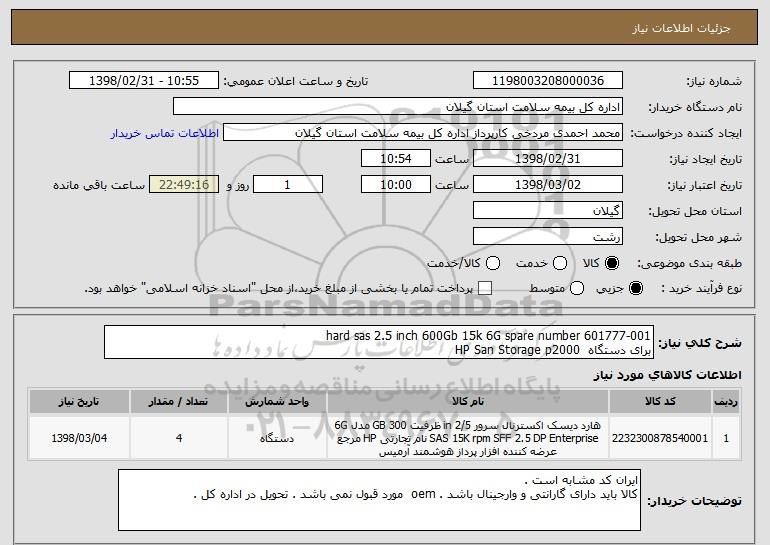Select the کالا/خدمت radio button
The height and width of the screenshot is (545, 770).
pos(493,263)
